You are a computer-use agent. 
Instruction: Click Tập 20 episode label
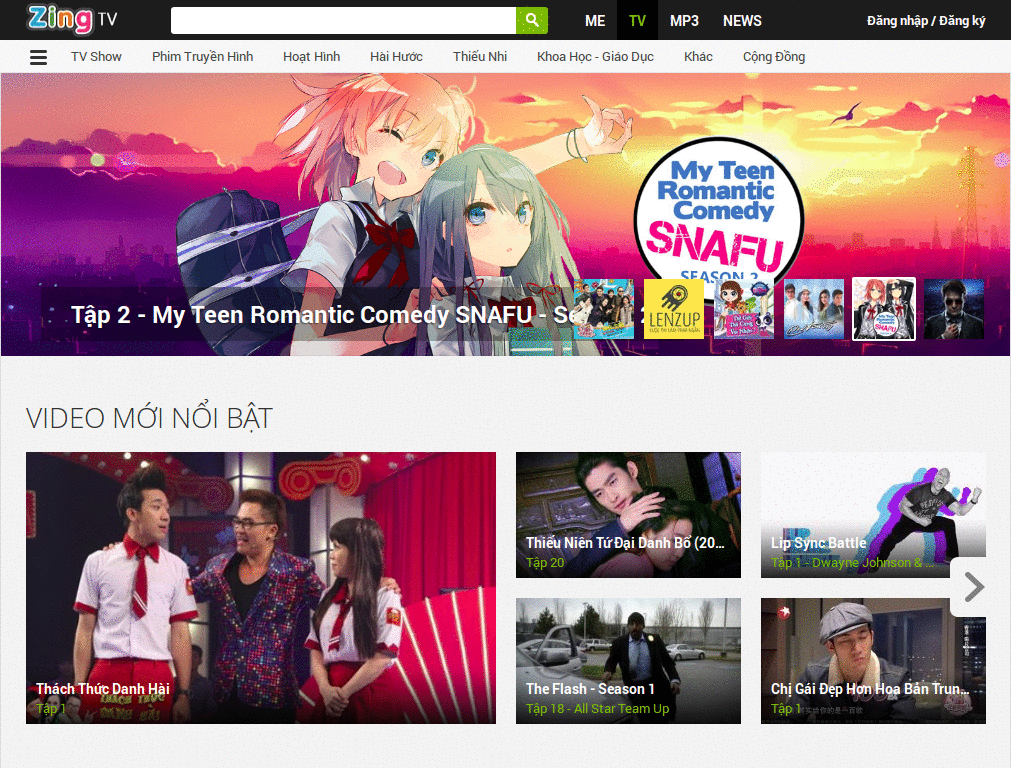tap(545, 563)
